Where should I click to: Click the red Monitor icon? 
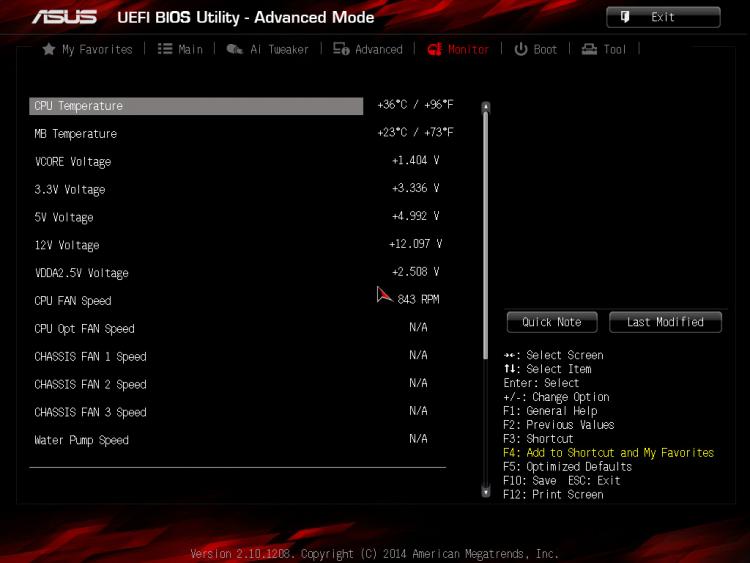(x=434, y=49)
